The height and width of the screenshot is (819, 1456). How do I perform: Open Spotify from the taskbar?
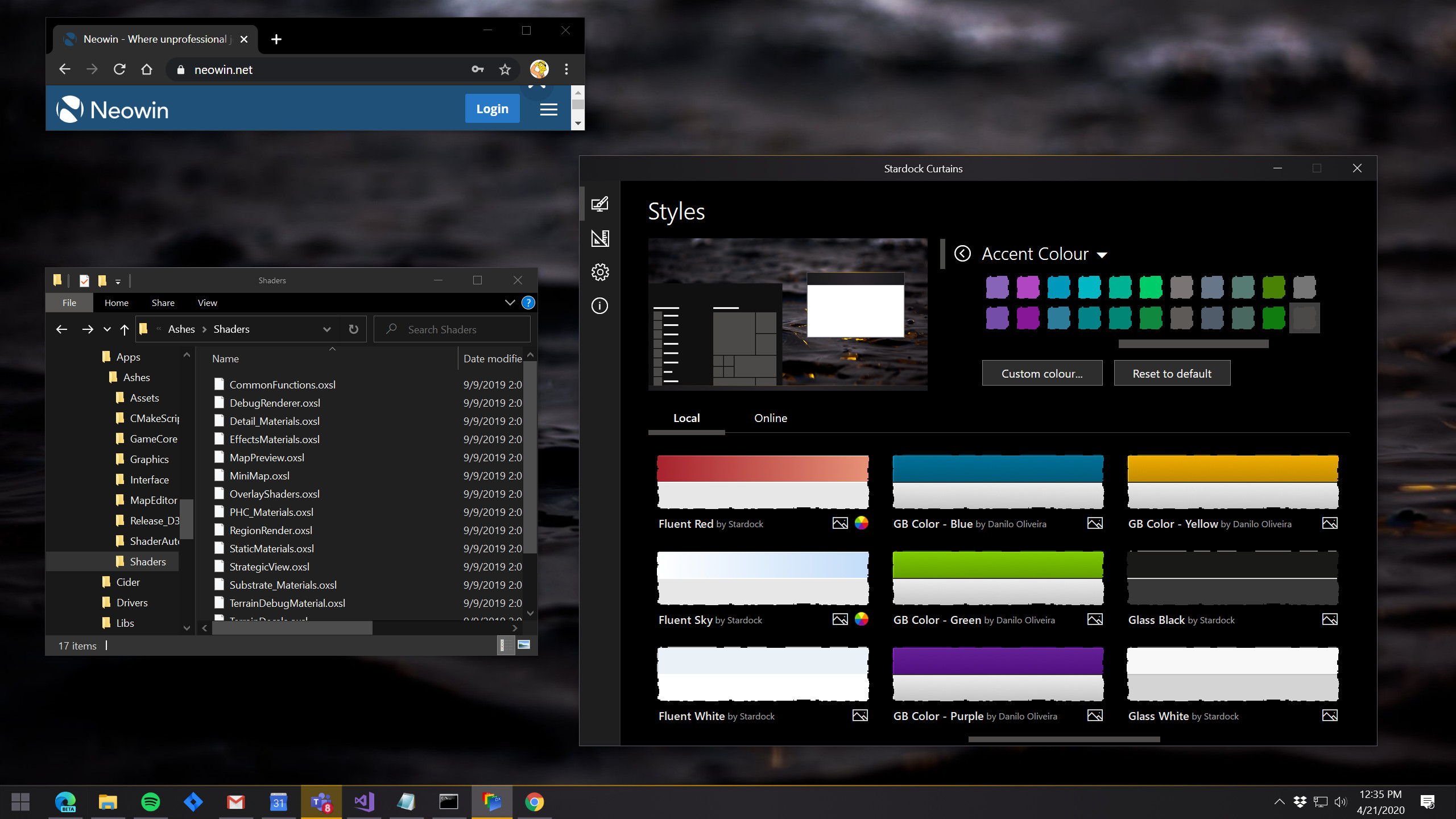coord(150,802)
